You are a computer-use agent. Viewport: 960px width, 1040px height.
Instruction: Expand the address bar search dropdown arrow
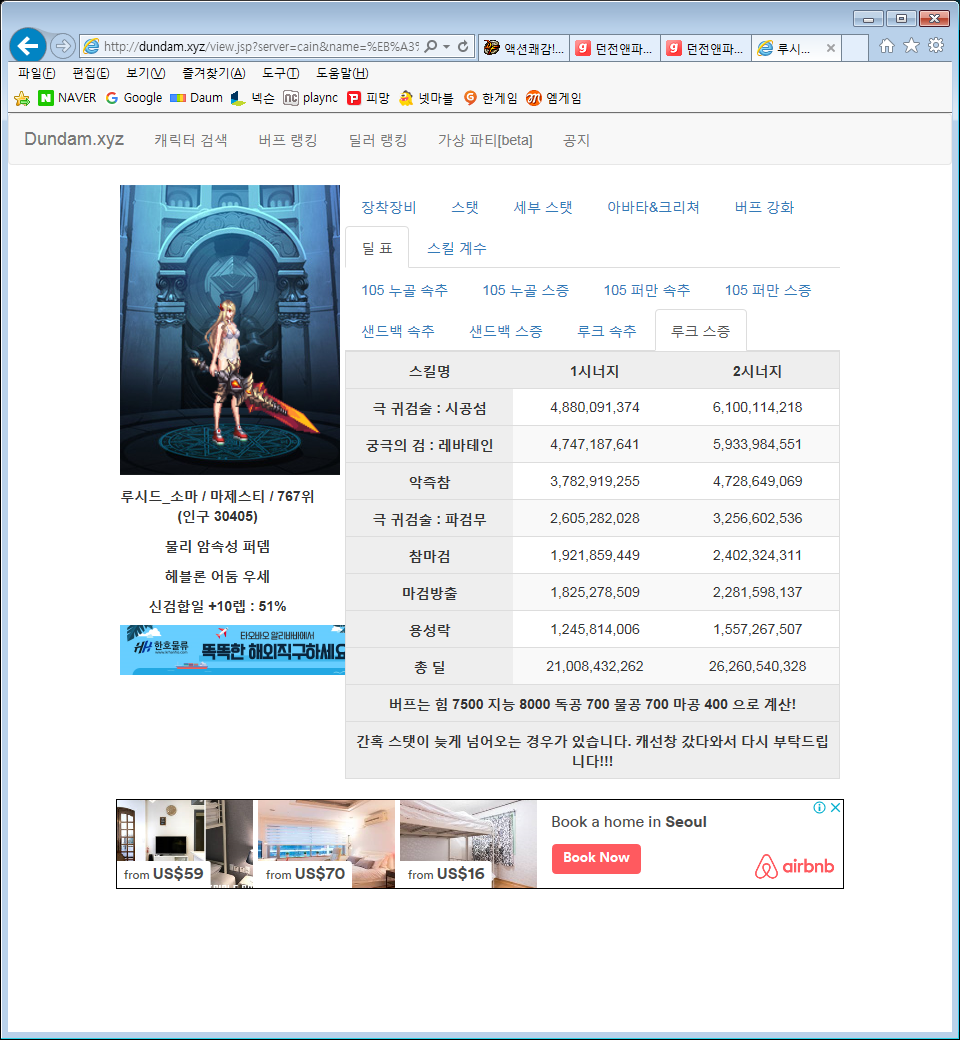click(x=446, y=46)
